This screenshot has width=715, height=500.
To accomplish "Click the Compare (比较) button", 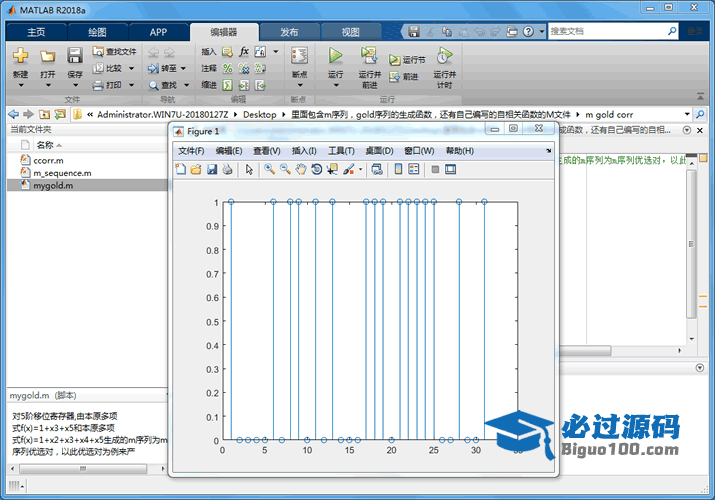I will pos(108,69).
